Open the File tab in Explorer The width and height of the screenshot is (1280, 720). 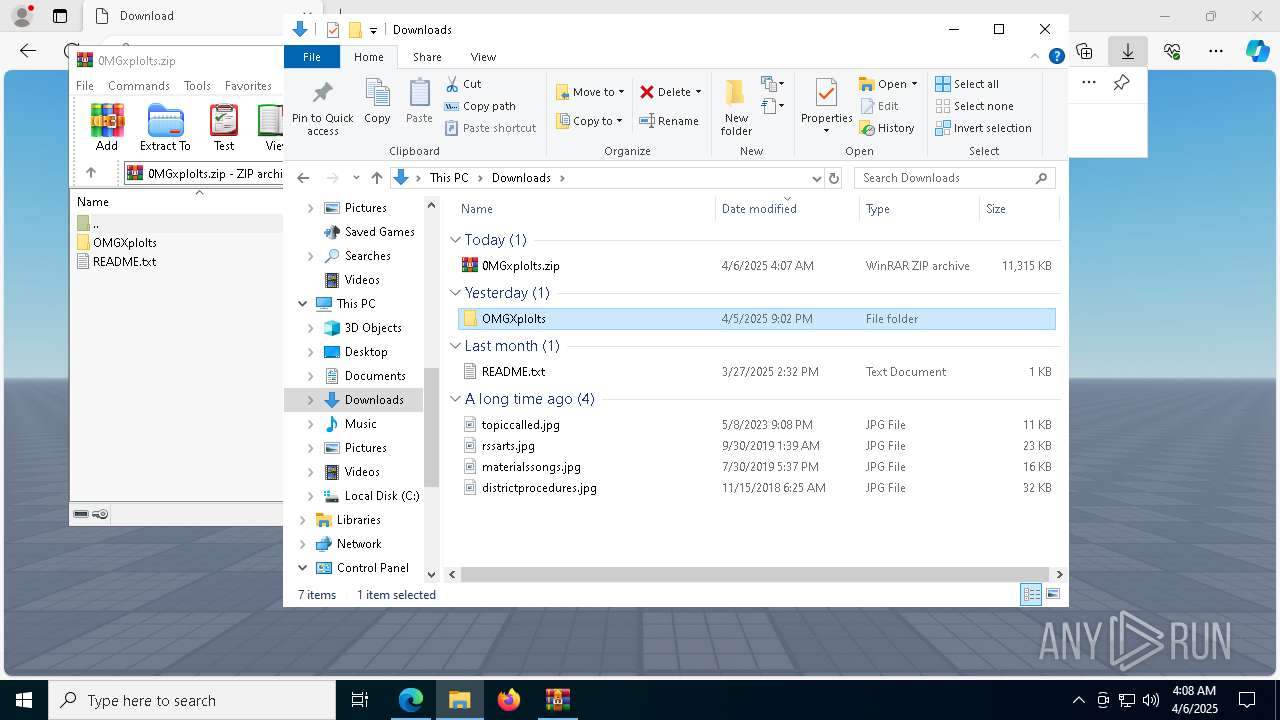pyautogui.click(x=312, y=57)
